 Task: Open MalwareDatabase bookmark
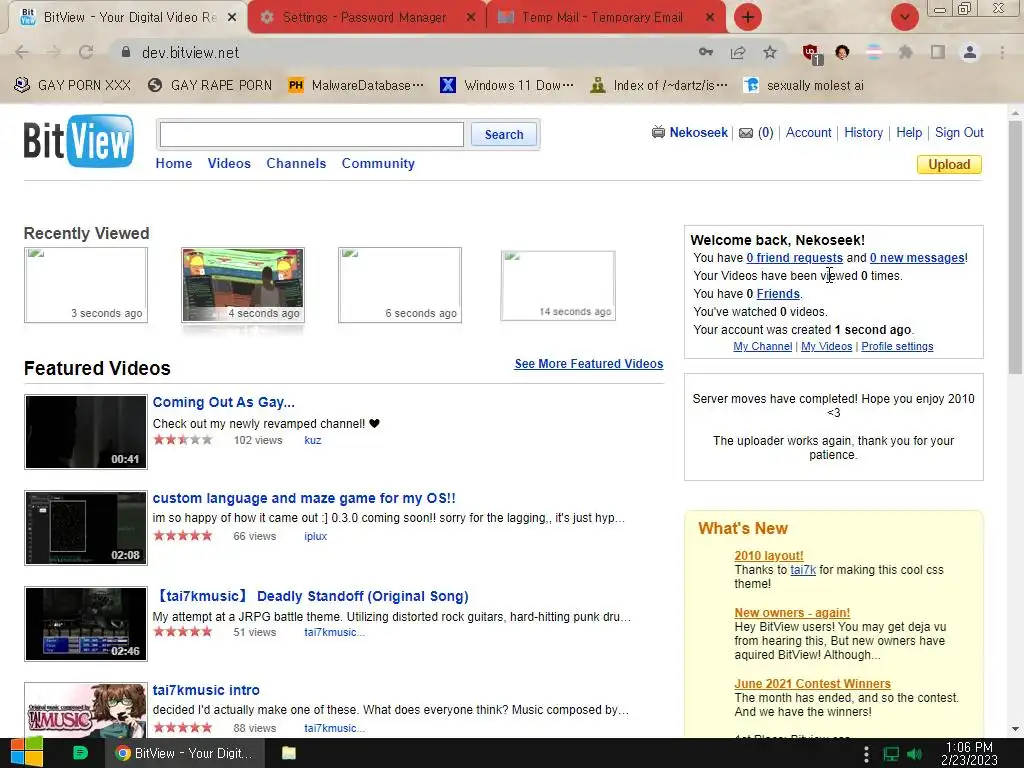coord(357,85)
